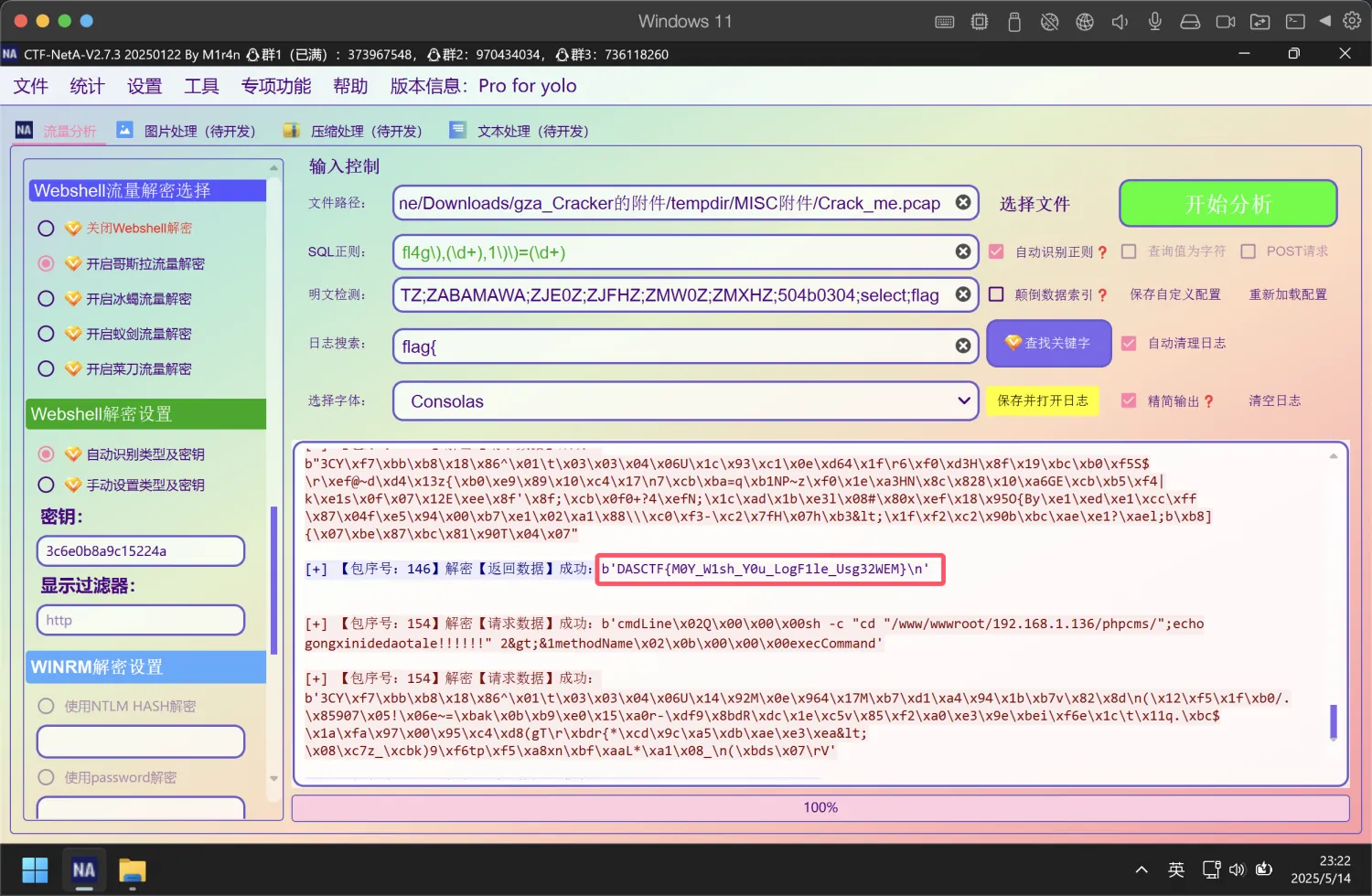Clear the log search field text
The width and height of the screenshot is (1372, 896).
click(x=963, y=346)
